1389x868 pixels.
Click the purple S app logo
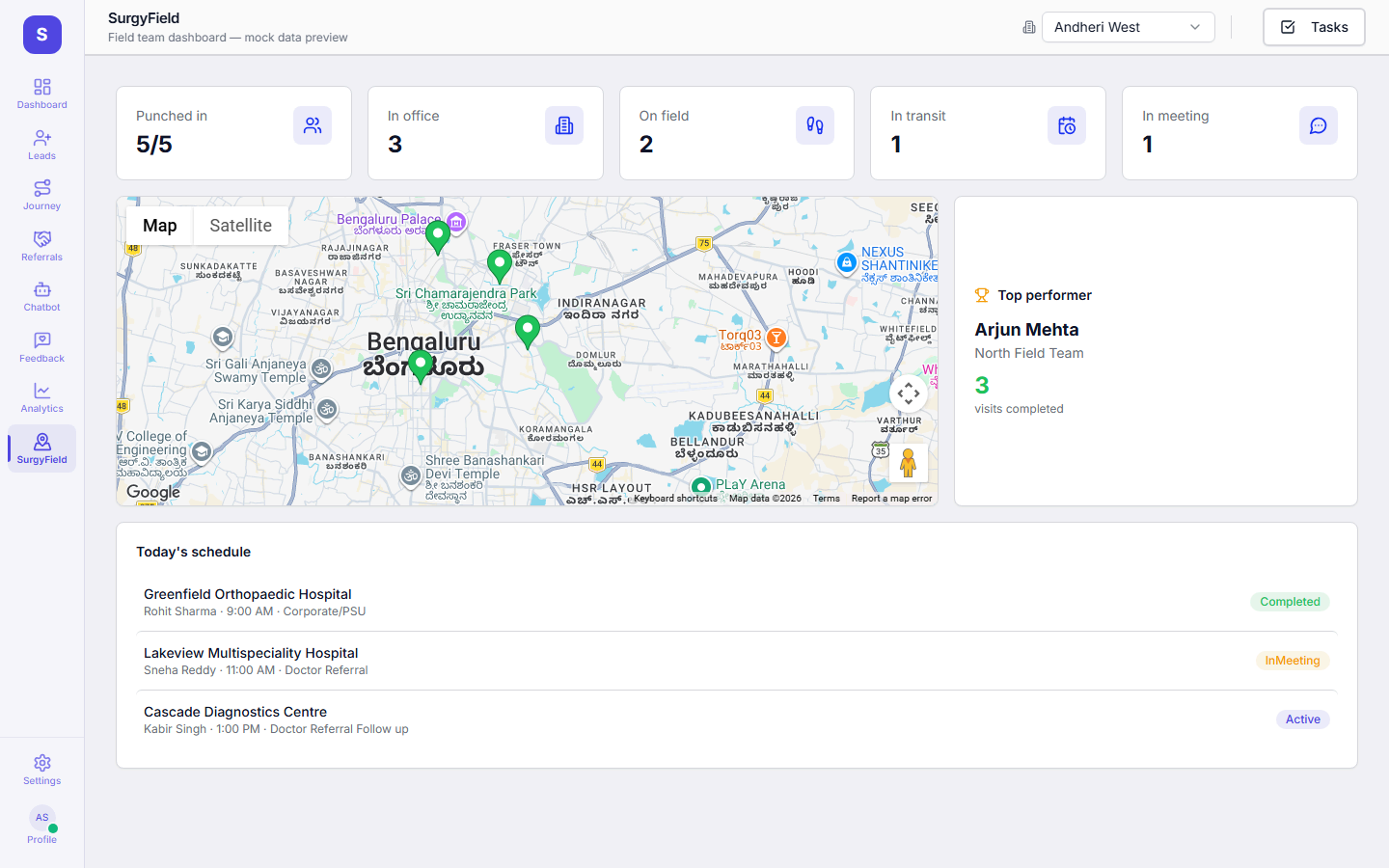tap(42, 35)
